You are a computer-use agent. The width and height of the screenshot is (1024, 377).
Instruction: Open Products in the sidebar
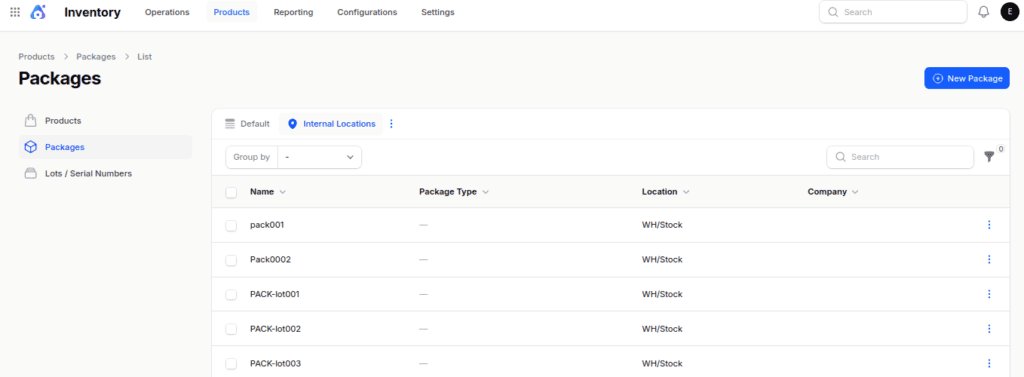(105, 121)
